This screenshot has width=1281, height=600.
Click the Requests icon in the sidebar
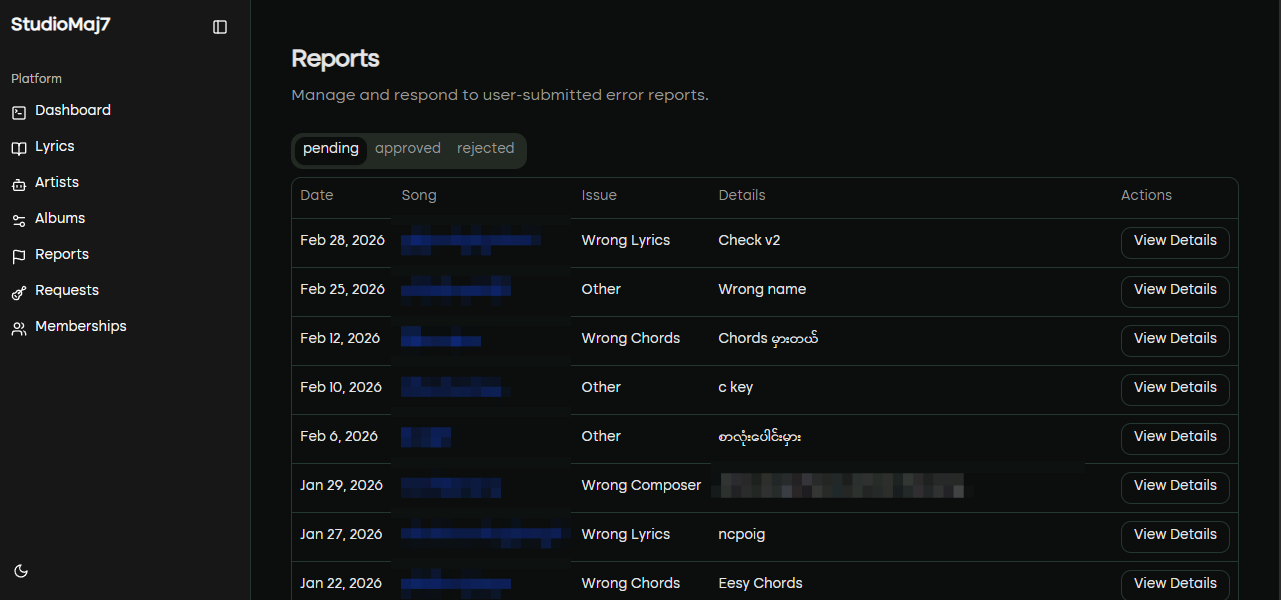(18, 290)
